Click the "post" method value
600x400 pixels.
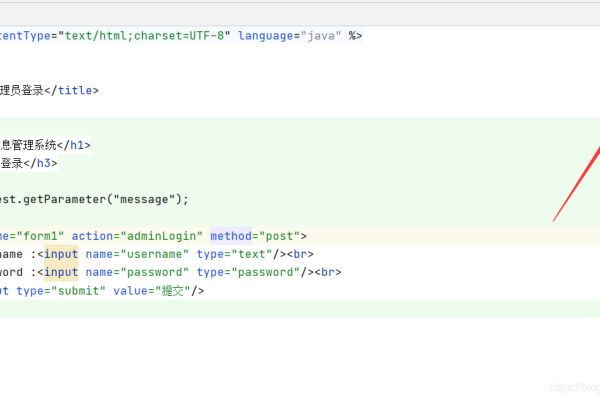[x=279, y=236]
